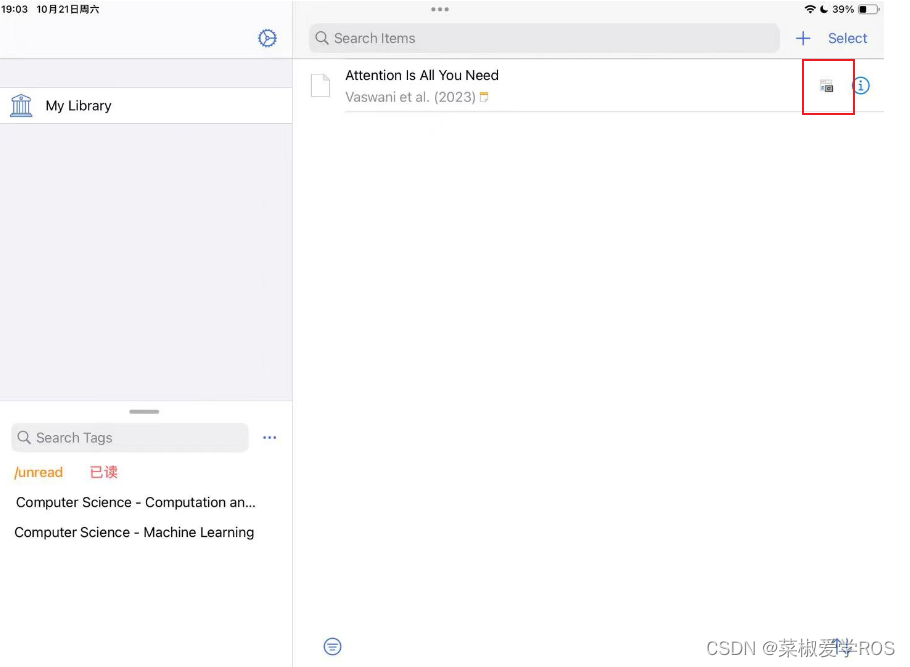
Task: Tap the Select button
Action: coord(847,38)
